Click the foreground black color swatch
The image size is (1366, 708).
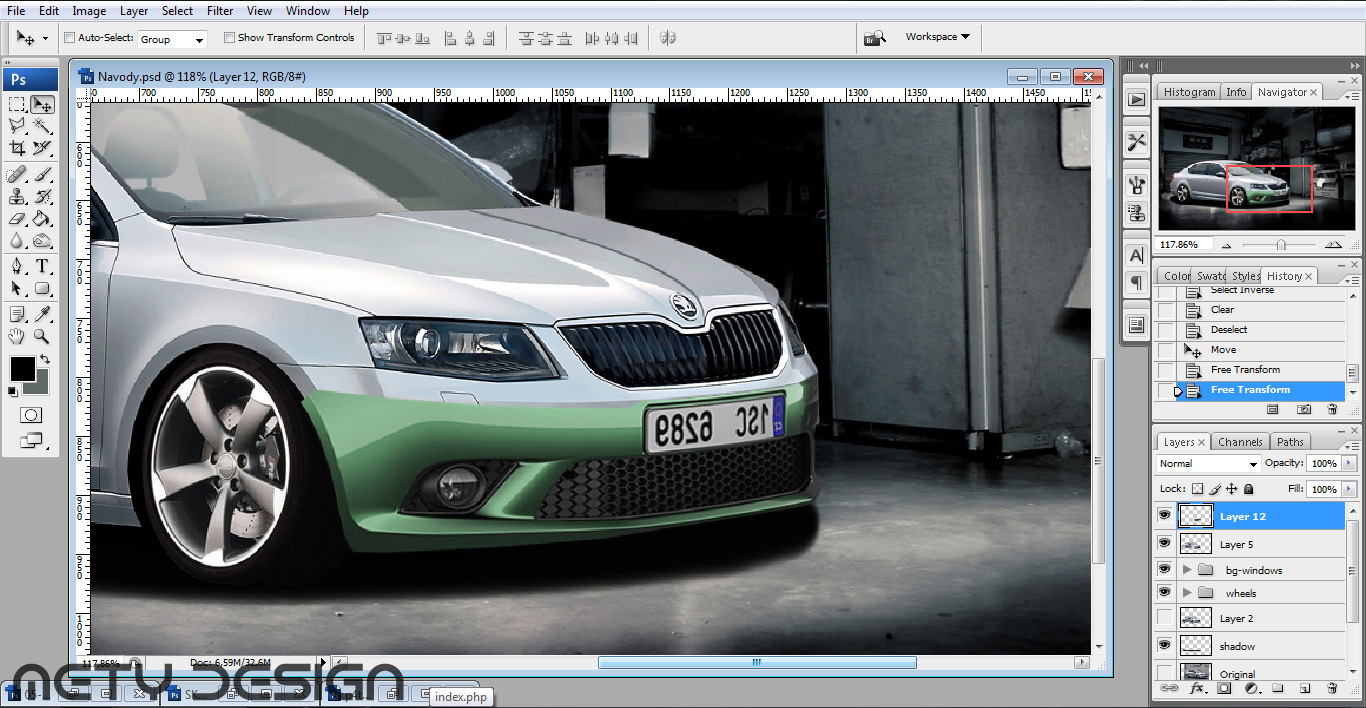coord(21,369)
